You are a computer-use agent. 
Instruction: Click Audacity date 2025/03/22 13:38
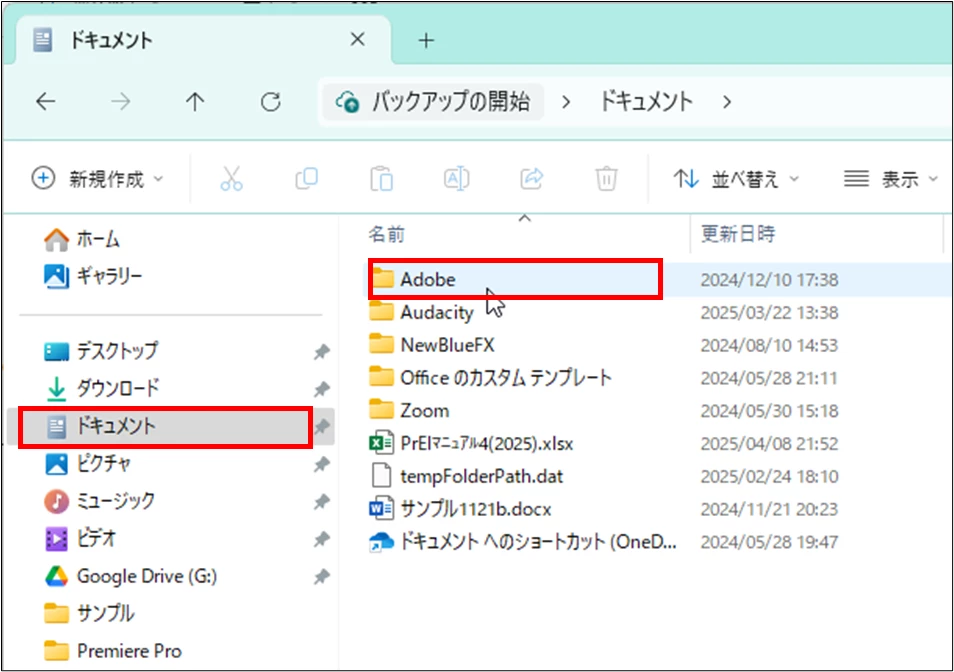(x=769, y=313)
